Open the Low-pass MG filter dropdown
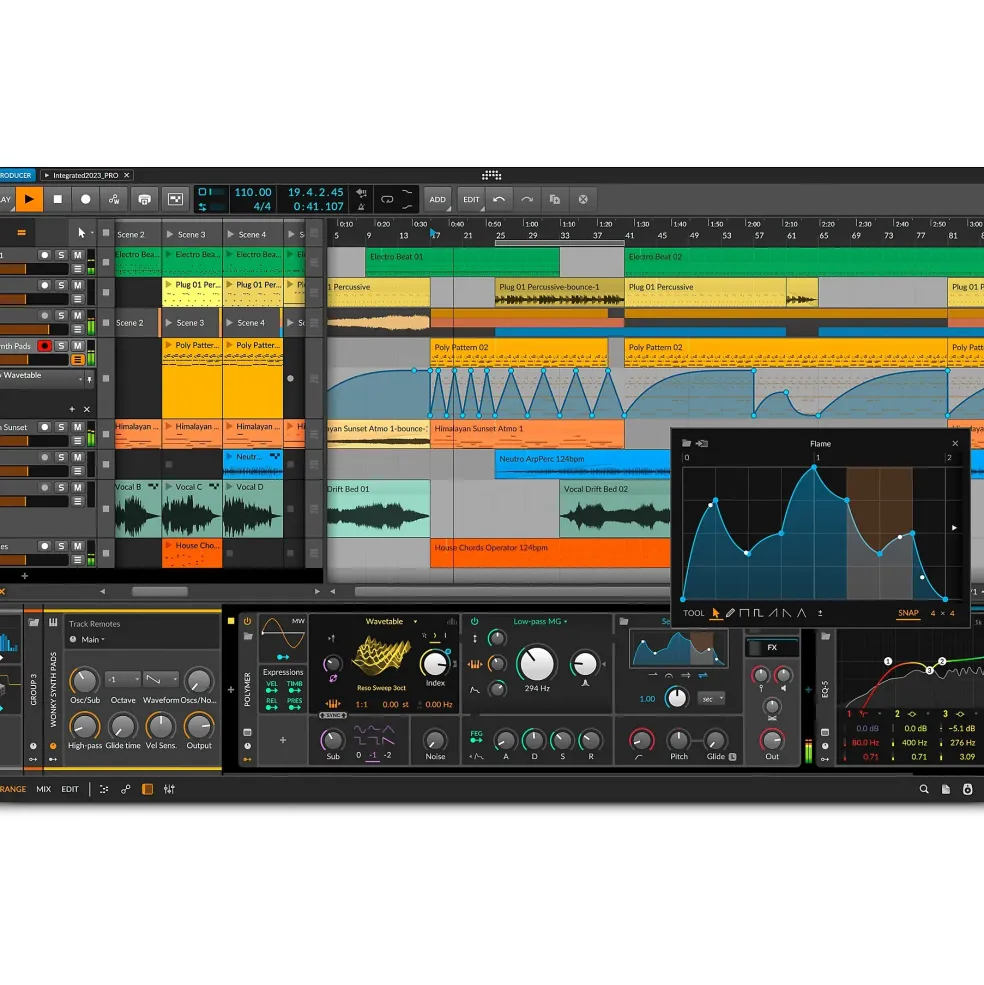Image resolution: width=984 pixels, height=985 pixels. [x=540, y=621]
